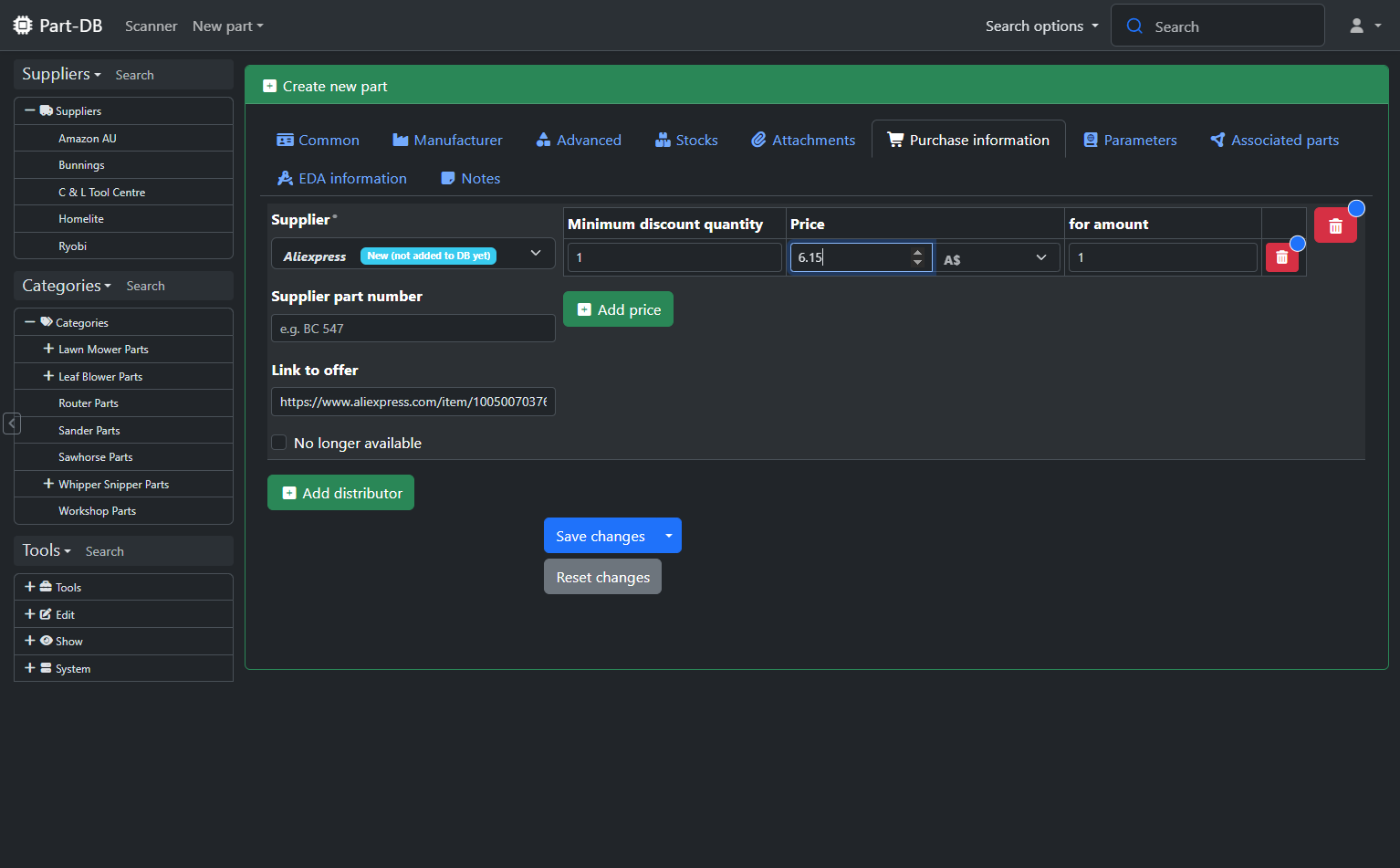Select Bunnings in the Suppliers tree
Image resolution: width=1400 pixels, height=868 pixels.
pos(81,165)
